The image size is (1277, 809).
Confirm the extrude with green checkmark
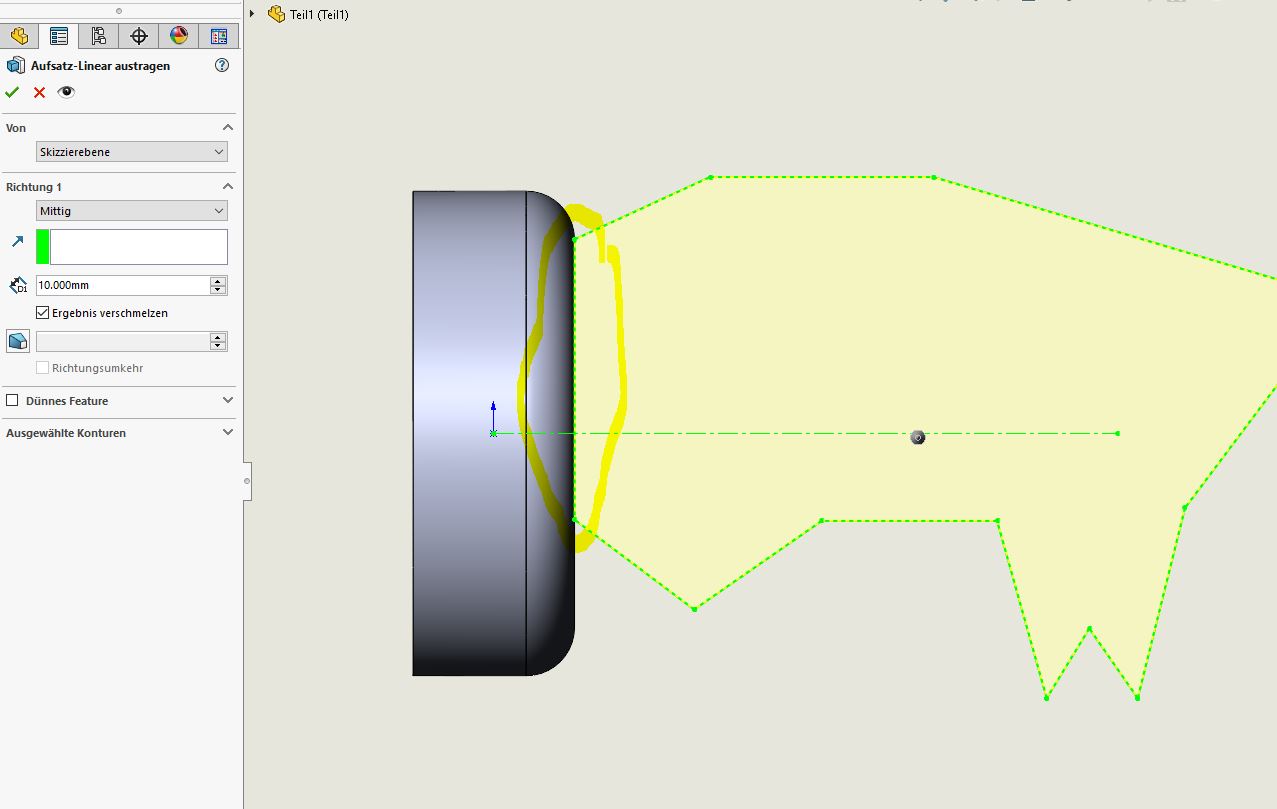pyautogui.click(x=12, y=92)
